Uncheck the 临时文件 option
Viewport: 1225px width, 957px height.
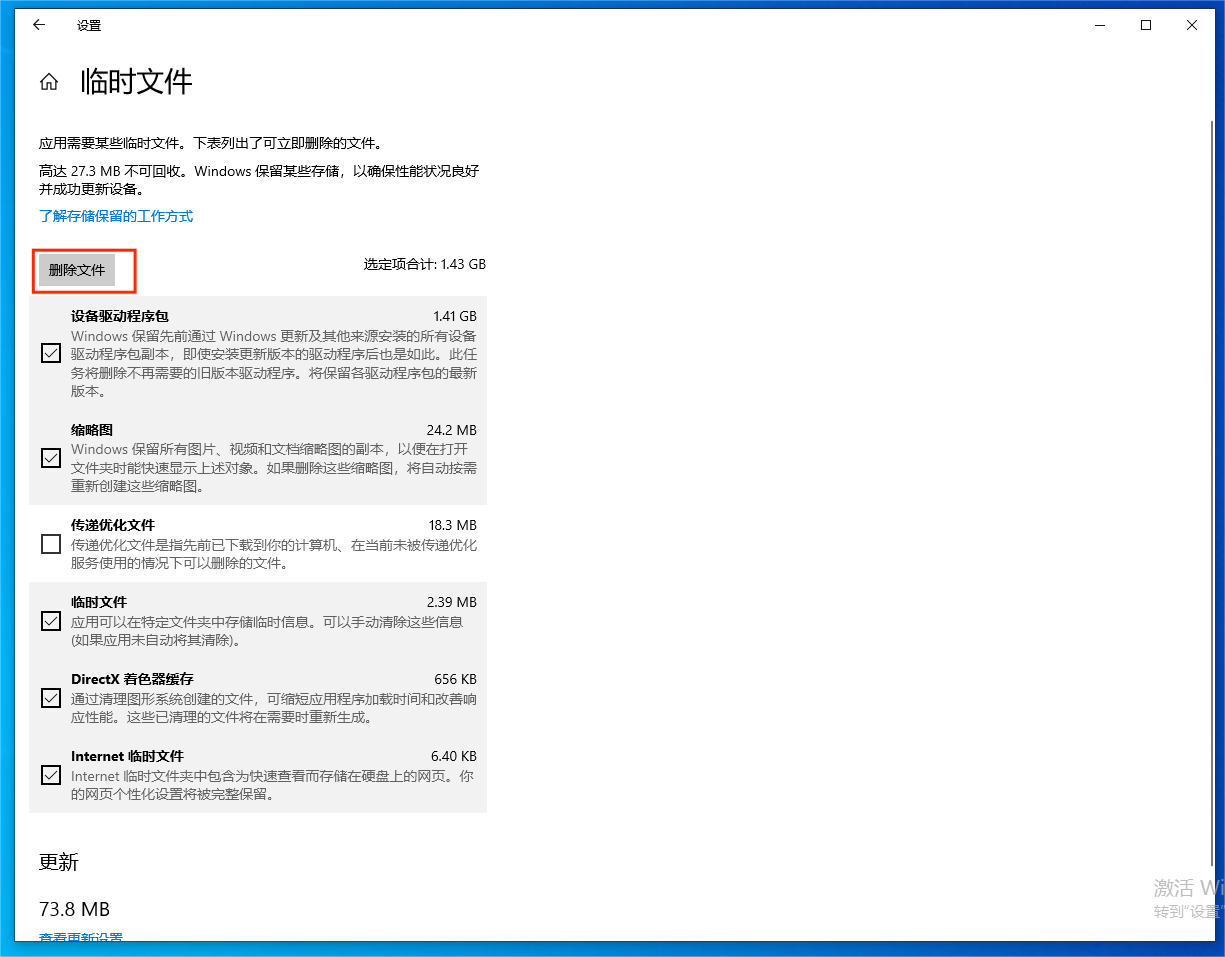click(50, 620)
